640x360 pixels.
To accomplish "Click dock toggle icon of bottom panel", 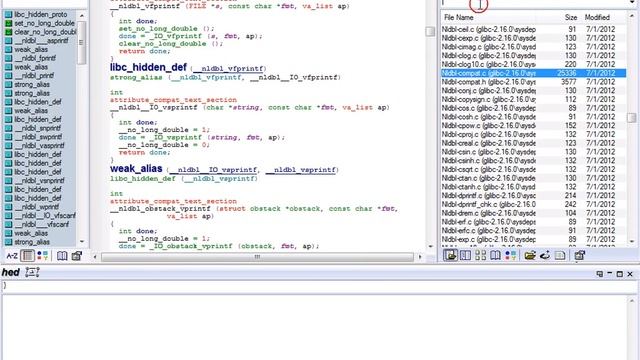I will click(600, 274).
